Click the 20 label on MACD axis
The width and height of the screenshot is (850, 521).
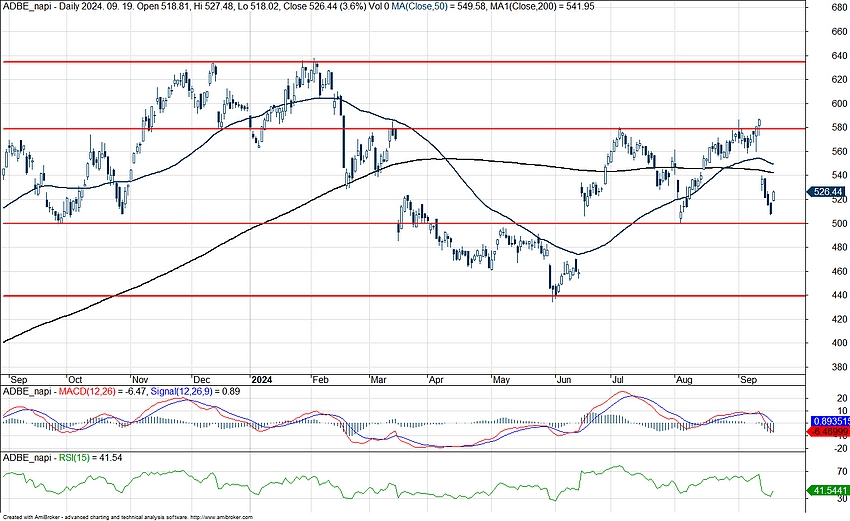841,398
